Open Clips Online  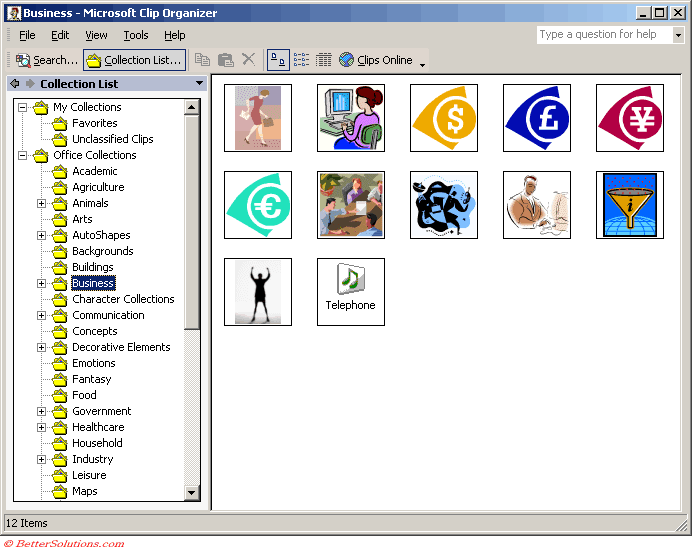click(376, 60)
